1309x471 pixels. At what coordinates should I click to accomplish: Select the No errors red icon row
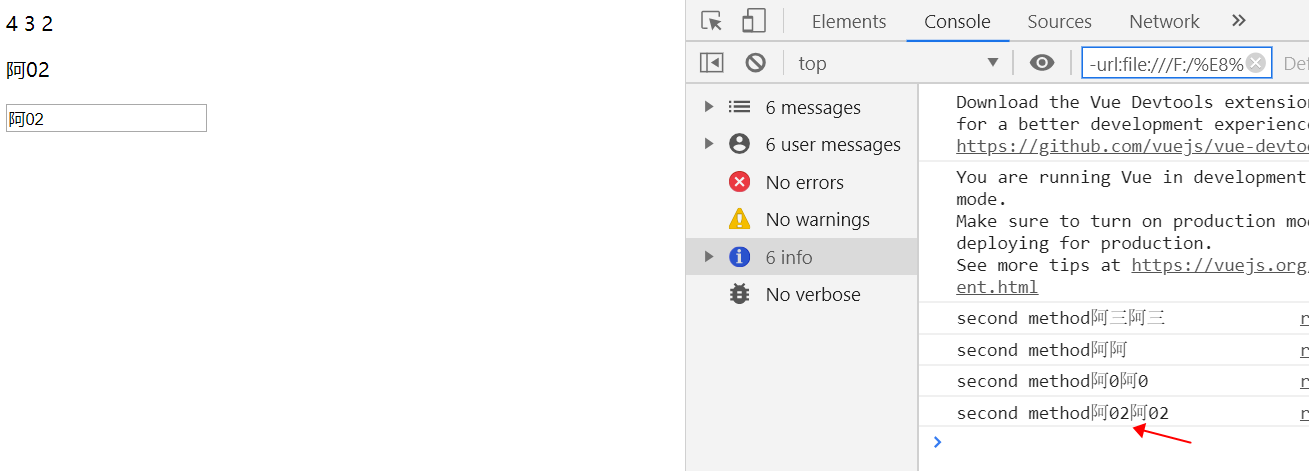802,182
